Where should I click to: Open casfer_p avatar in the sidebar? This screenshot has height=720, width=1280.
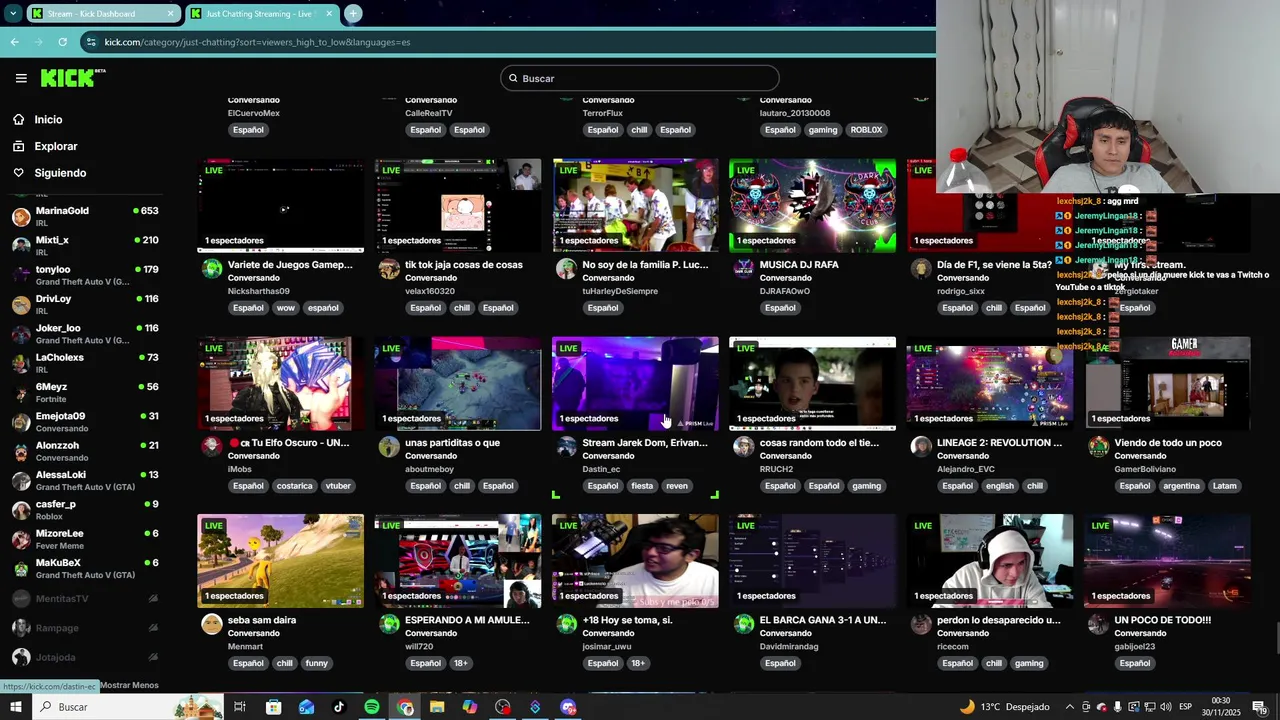pos(21,510)
